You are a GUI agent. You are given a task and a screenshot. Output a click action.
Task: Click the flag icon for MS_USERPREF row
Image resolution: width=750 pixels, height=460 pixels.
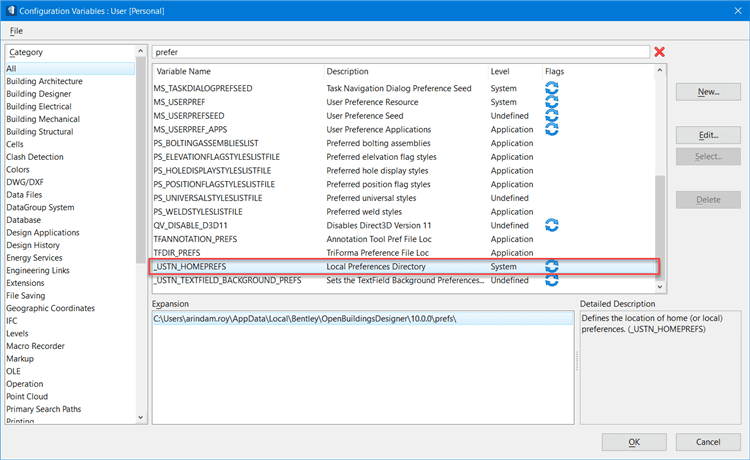pyautogui.click(x=551, y=102)
